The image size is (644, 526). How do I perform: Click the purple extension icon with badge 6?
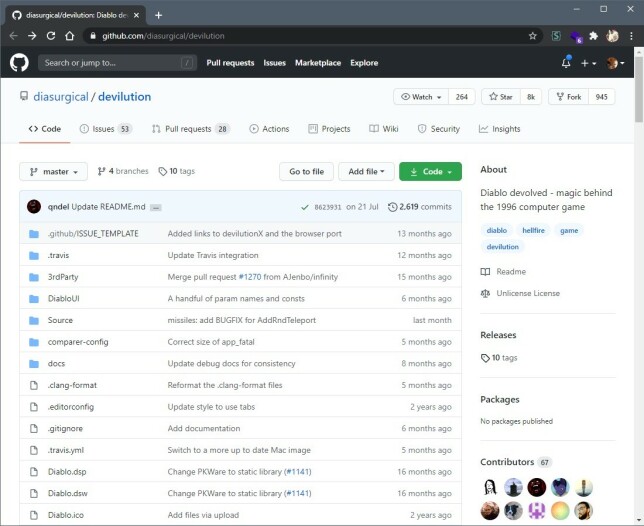point(576,37)
